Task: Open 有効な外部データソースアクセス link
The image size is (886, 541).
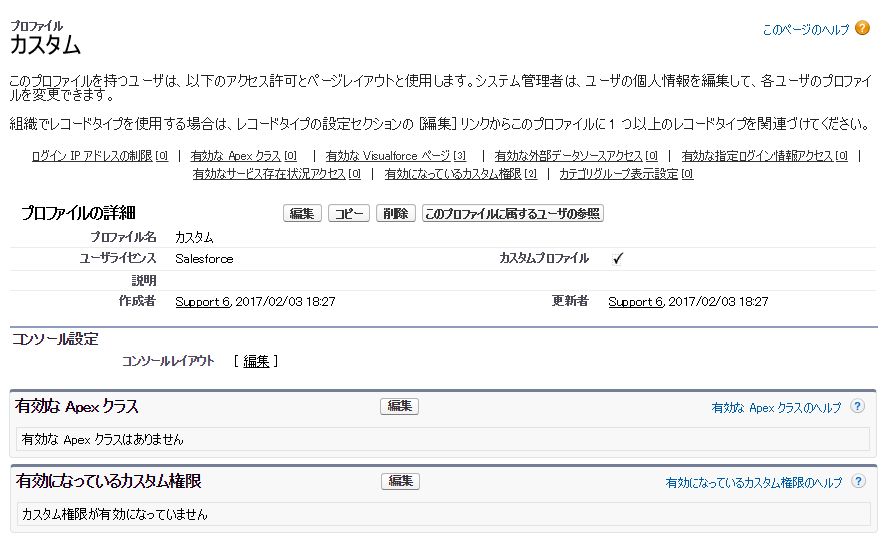Action: [x=576, y=156]
